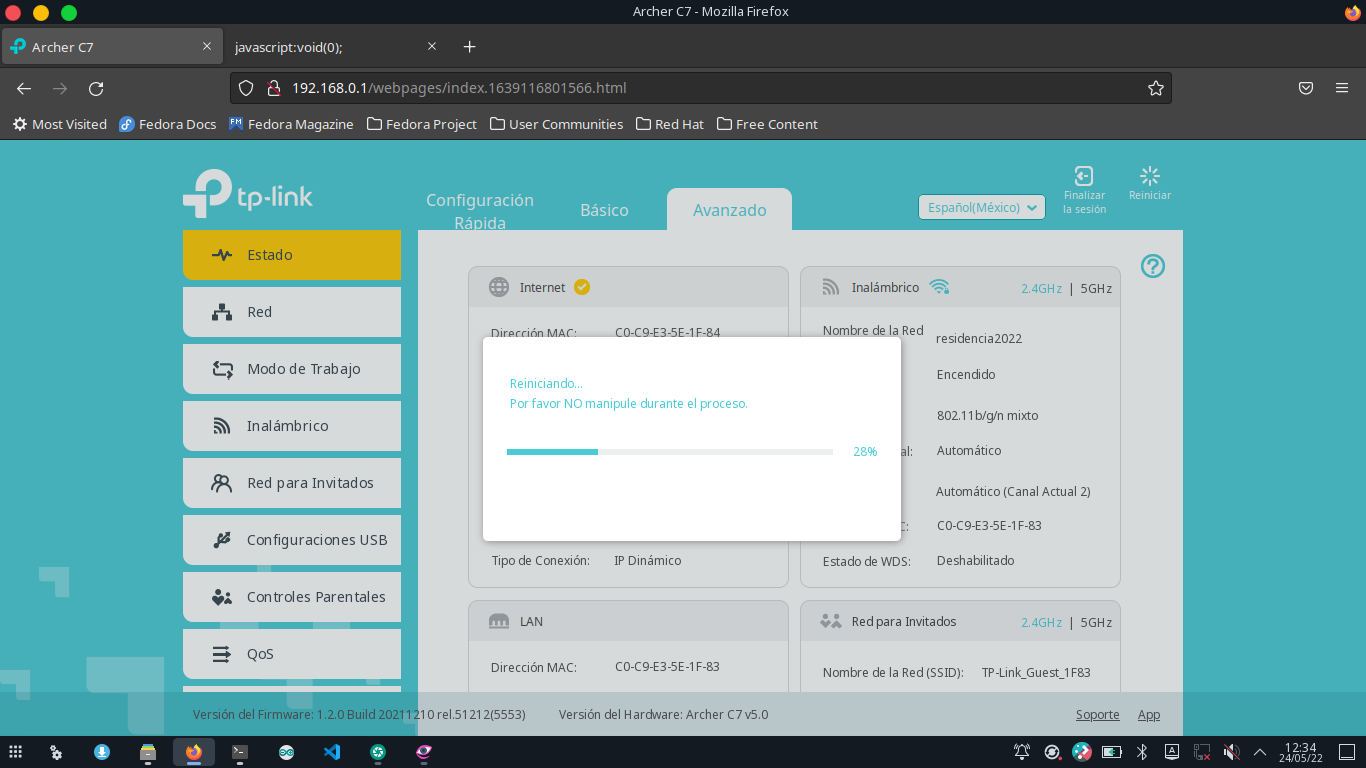Open the Español(México) language dropdown
The width and height of the screenshot is (1366, 768).
(982, 207)
